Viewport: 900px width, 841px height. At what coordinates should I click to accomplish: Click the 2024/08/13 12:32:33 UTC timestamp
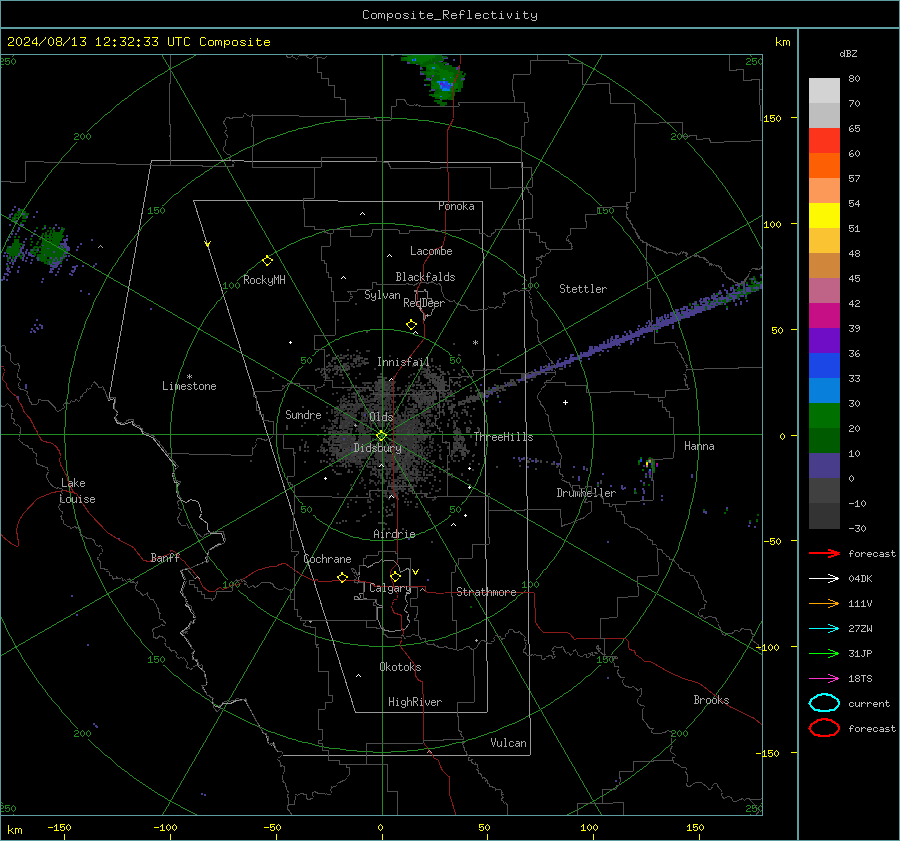138,42
